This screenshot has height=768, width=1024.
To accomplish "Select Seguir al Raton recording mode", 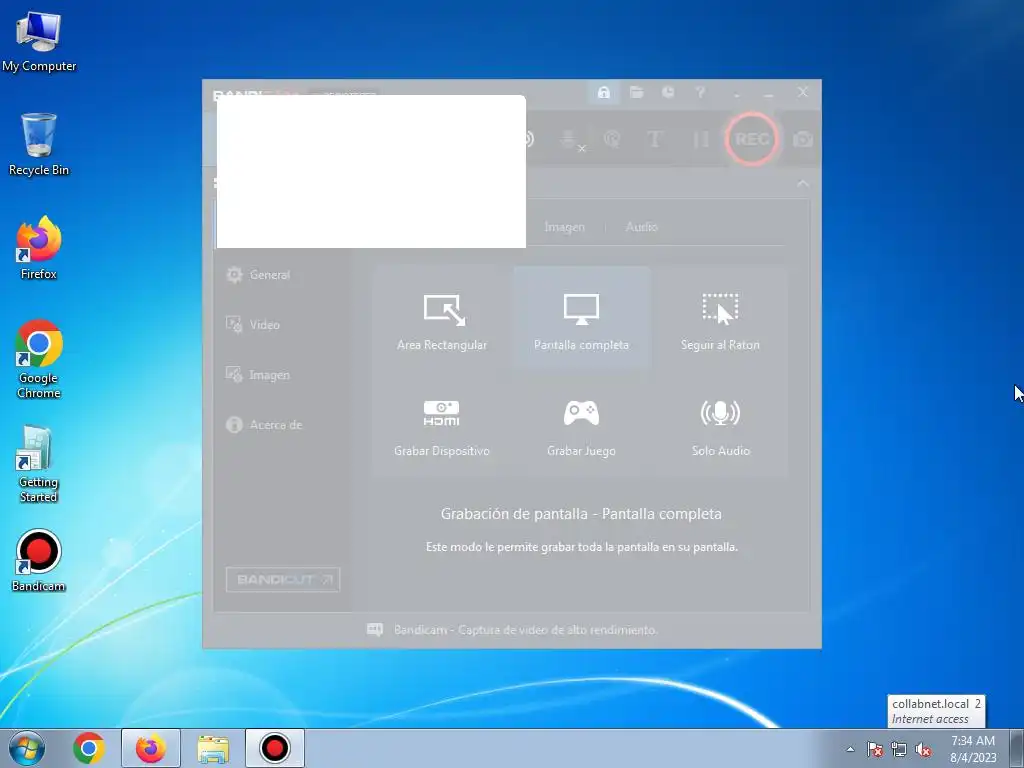I will point(720,319).
